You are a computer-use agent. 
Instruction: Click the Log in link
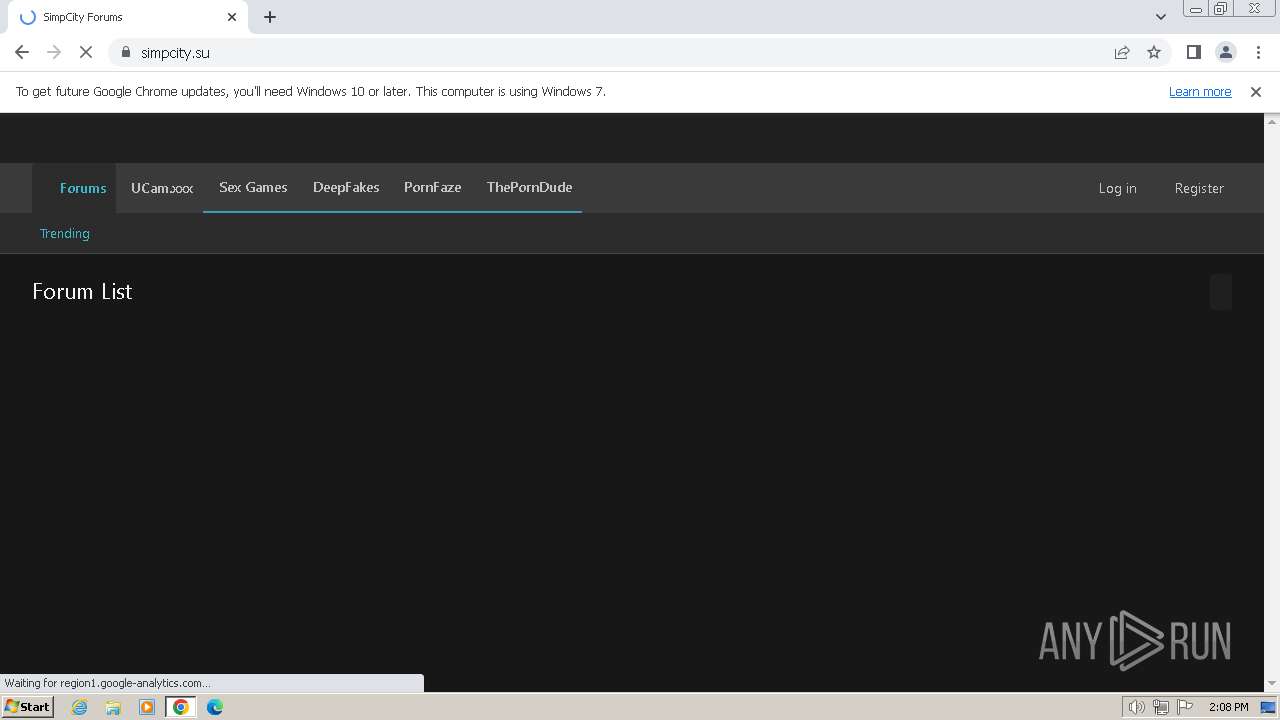1117,188
